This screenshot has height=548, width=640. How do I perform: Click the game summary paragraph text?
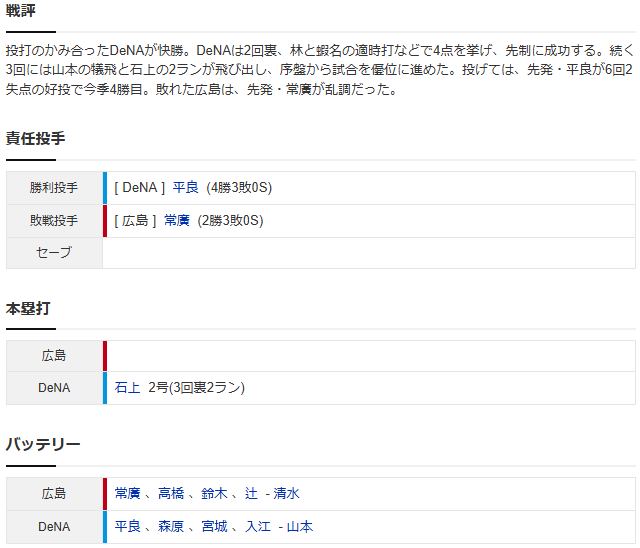click(x=320, y=70)
